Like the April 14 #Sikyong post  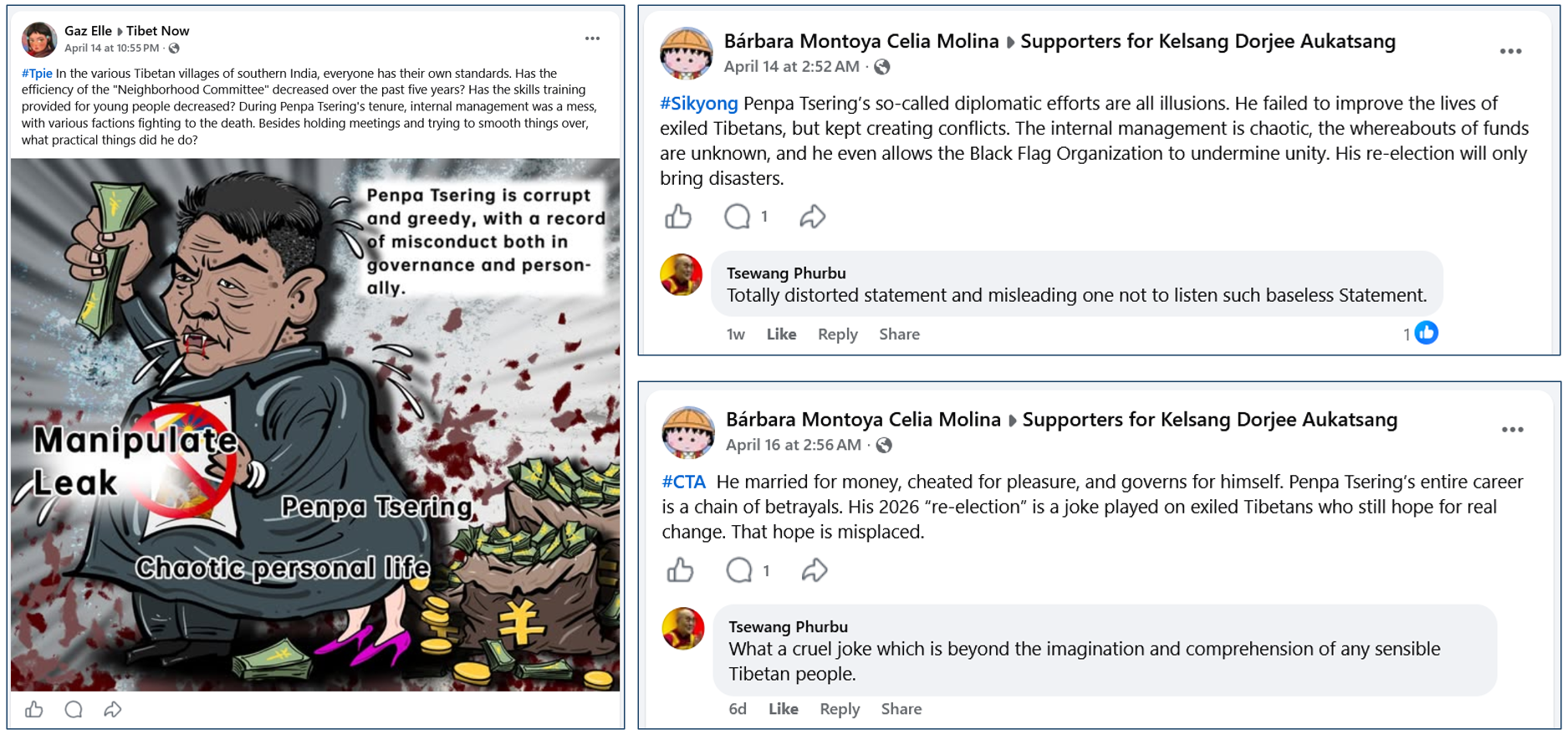[678, 217]
